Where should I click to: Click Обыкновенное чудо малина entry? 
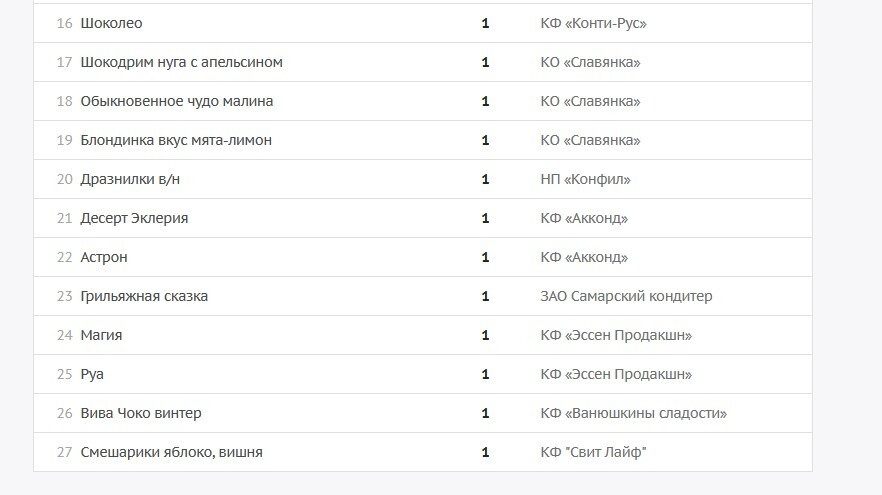tap(177, 101)
